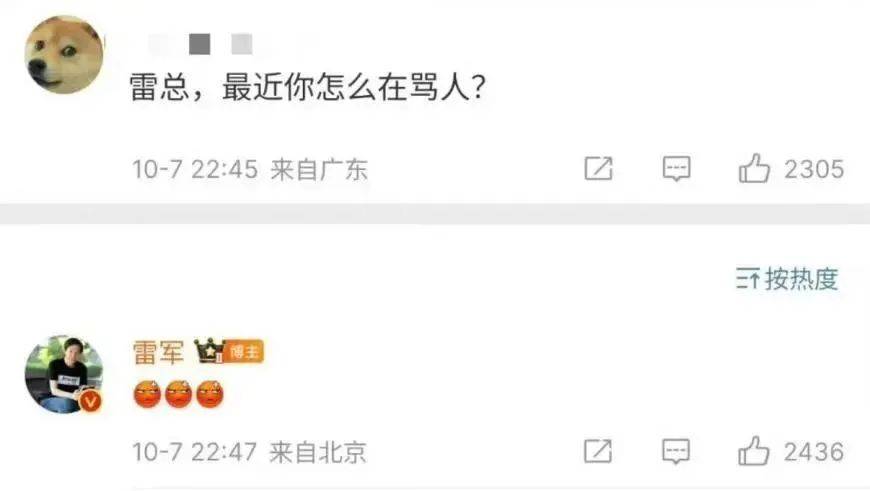
Task: Open the doge avatar commenter's profile
Action: (x=64, y=54)
